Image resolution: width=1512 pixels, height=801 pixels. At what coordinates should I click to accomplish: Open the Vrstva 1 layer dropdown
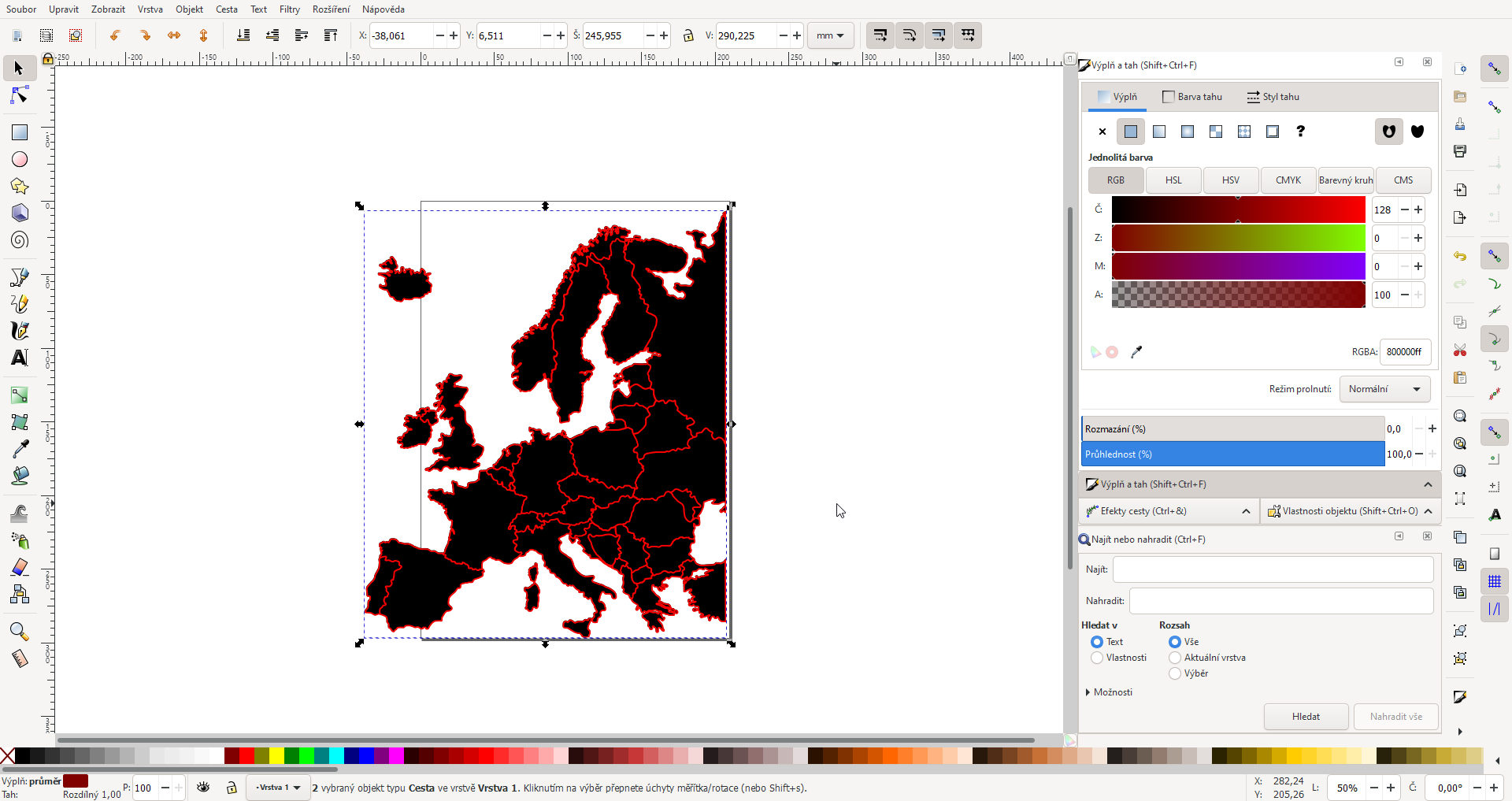278,788
